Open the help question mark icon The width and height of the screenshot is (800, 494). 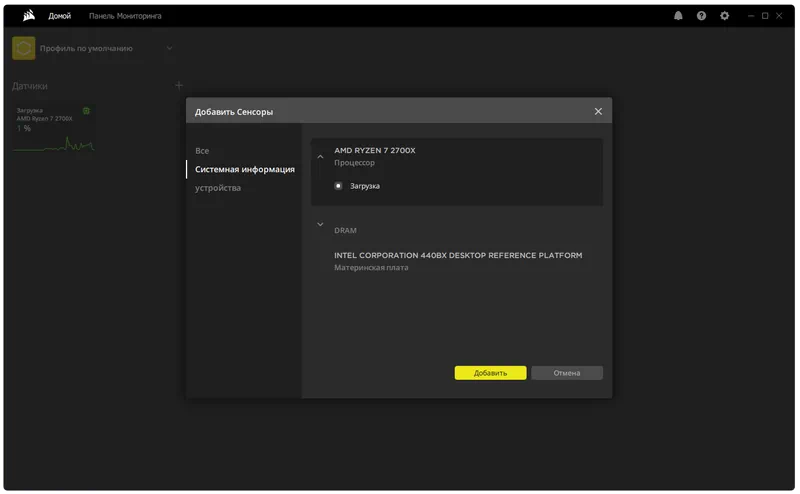702,16
